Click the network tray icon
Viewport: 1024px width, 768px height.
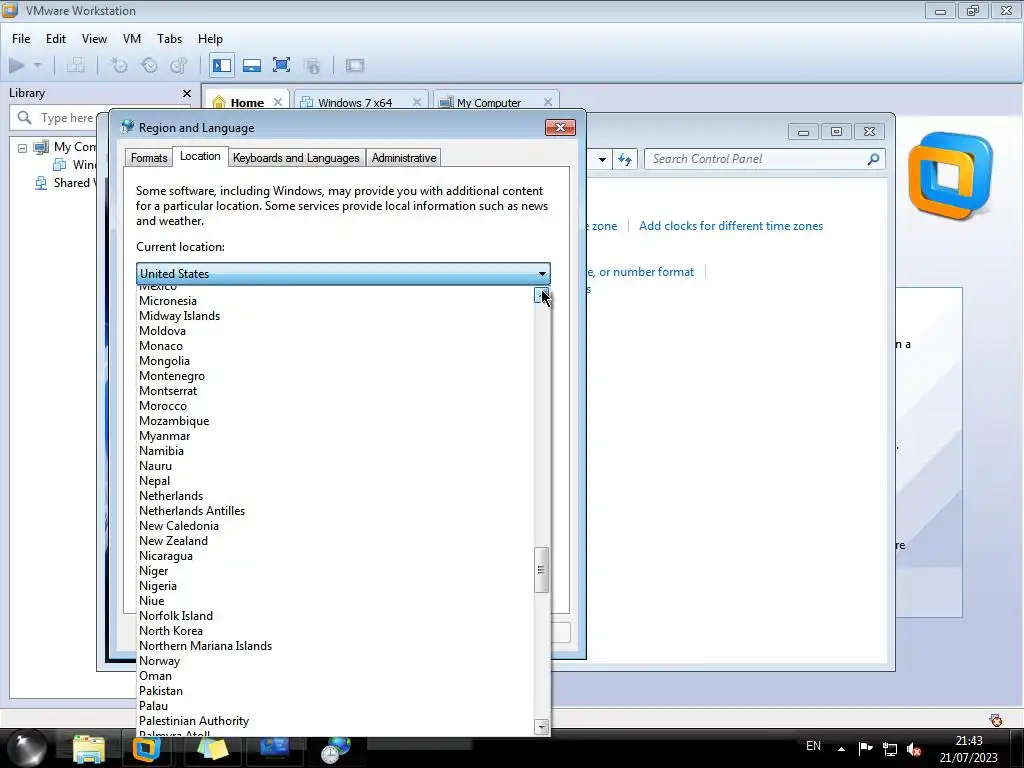click(x=889, y=749)
